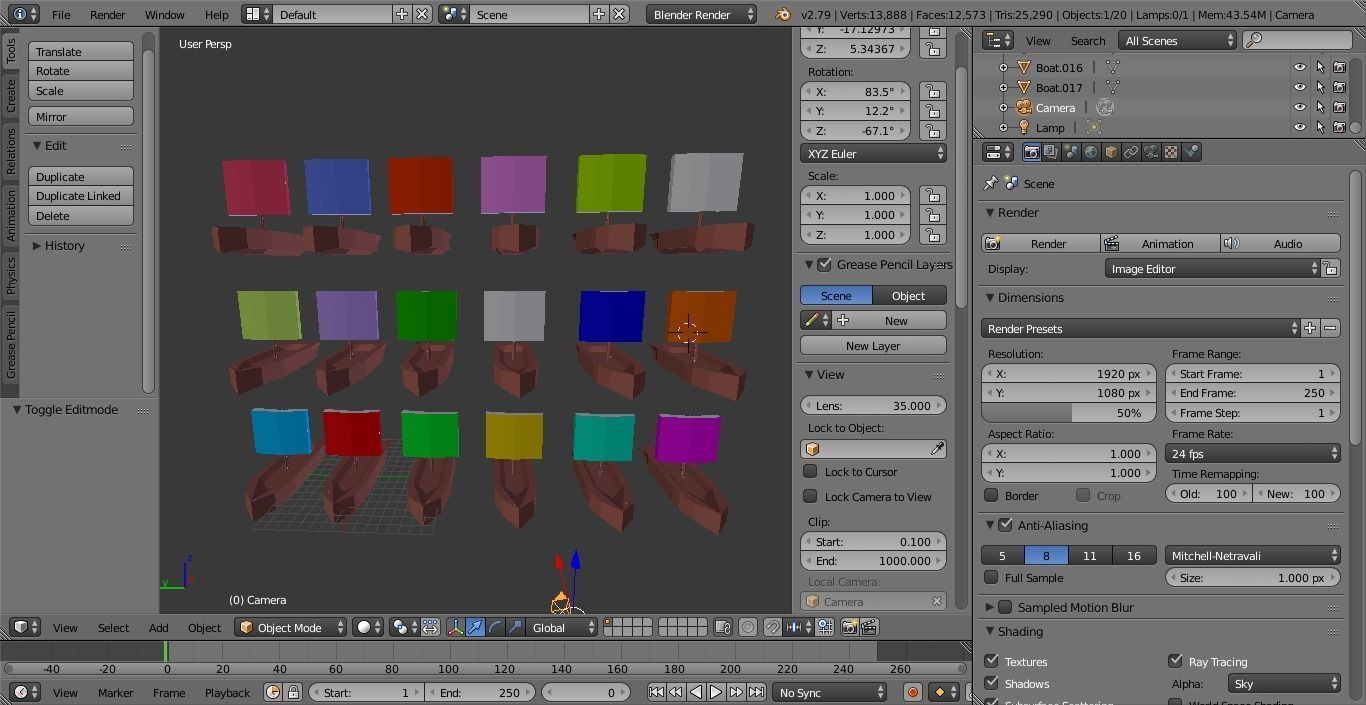Toggle snap during transform magnet icon
Viewport: 1366px width, 705px height.
point(773,627)
